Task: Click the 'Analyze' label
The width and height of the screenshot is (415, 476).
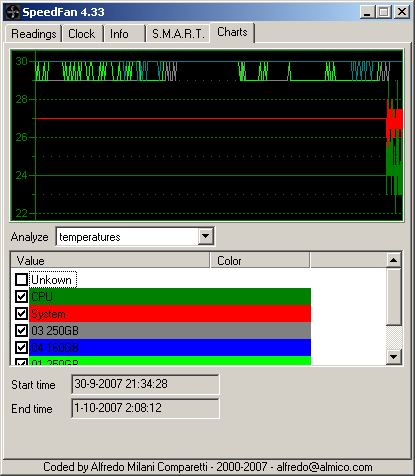Action: pos(30,237)
